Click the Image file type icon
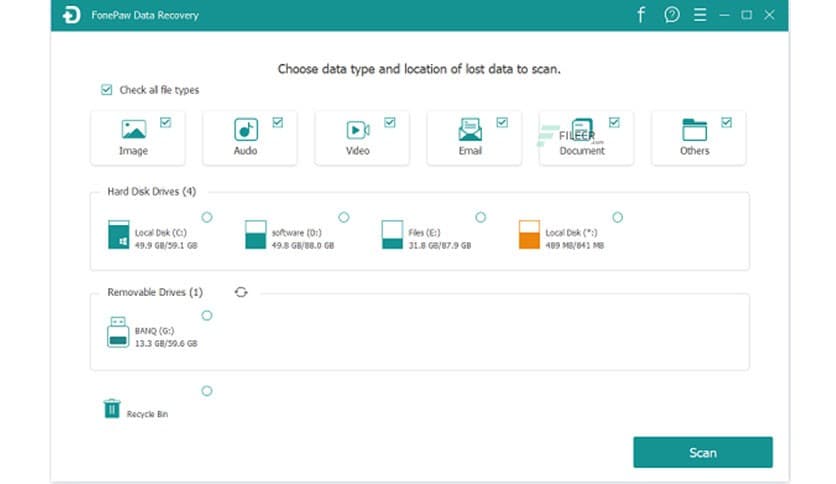836x484 pixels. [x=133, y=130]
